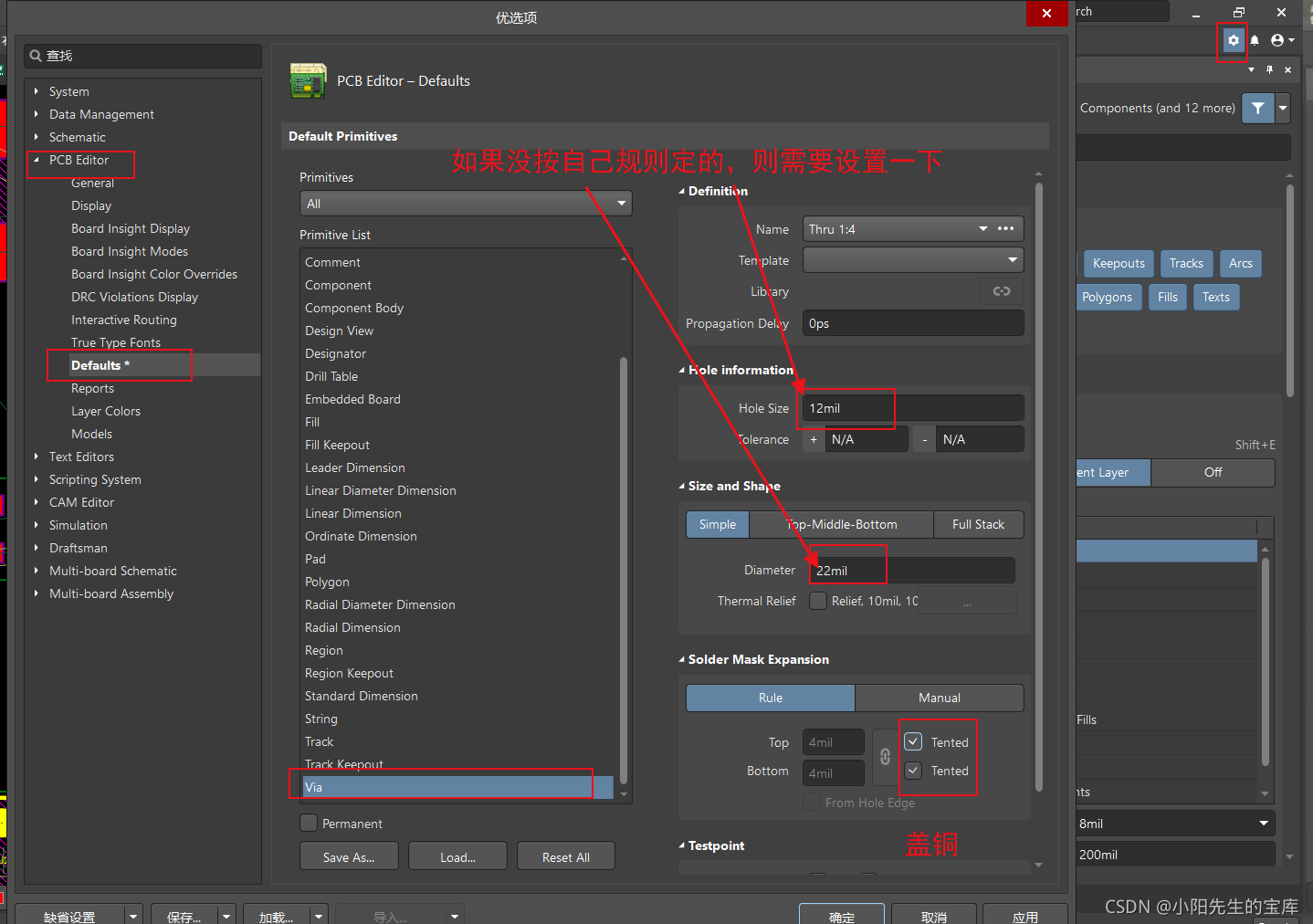Open the via Name dropdown
This screenshot has width=1313, height=924.
(x=983, y=228)
